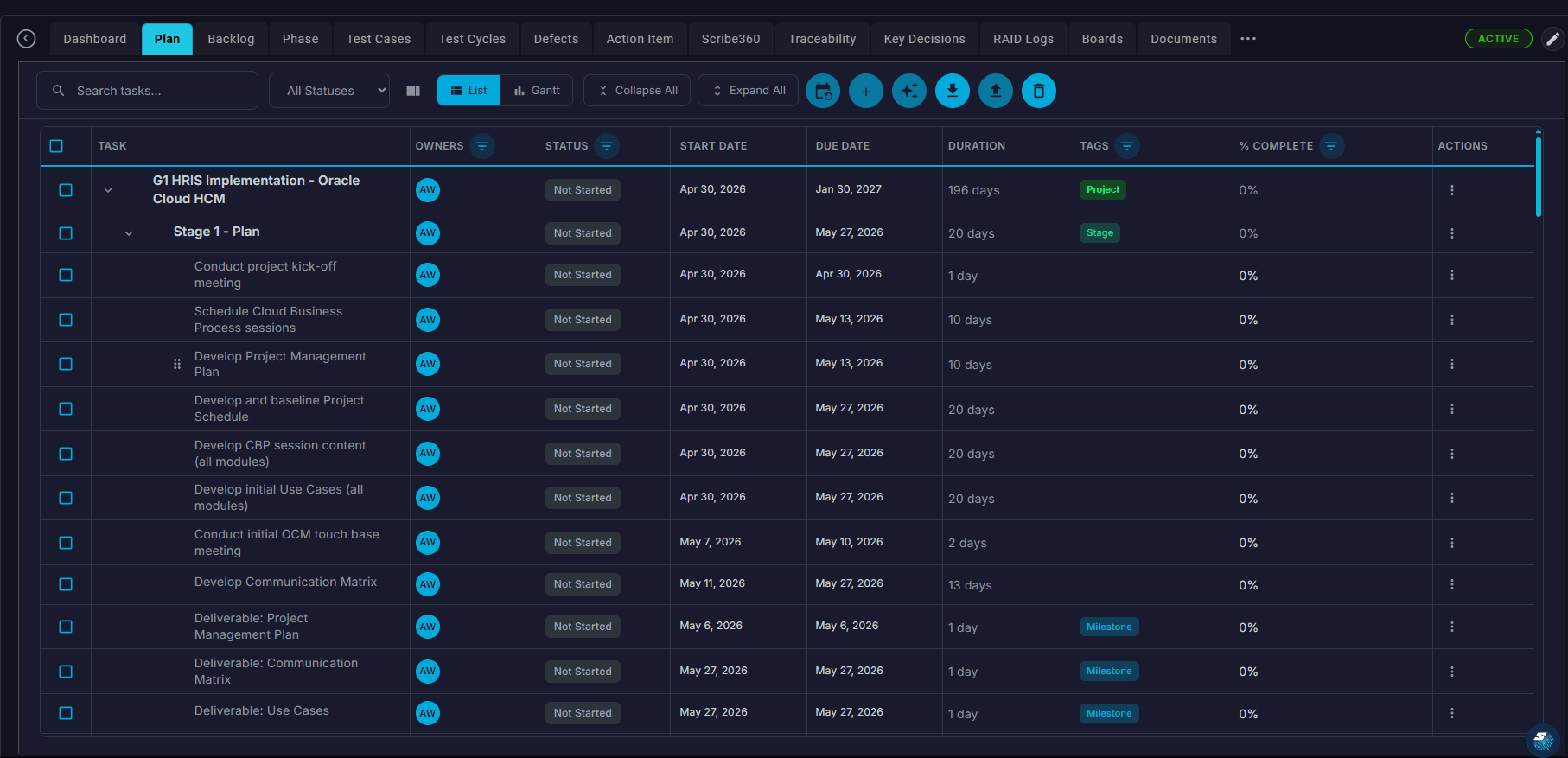Check the Schedule Cloud Business Process sessions checkbox
This screenshot has width=1568, height=758.
66,320
